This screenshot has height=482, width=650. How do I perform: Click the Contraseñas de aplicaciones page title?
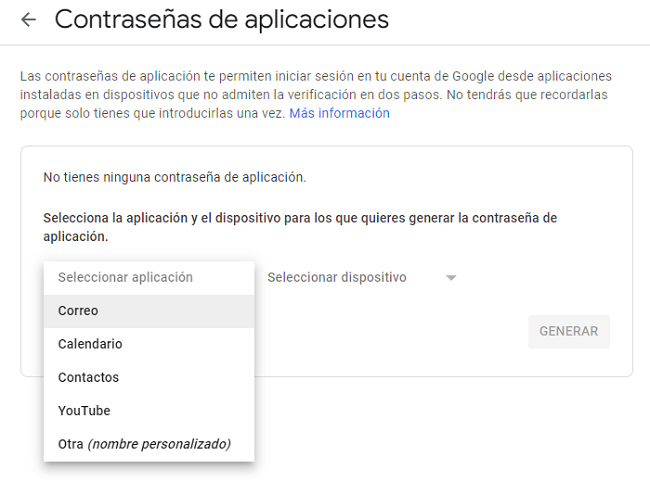click(x=221, y=20)
